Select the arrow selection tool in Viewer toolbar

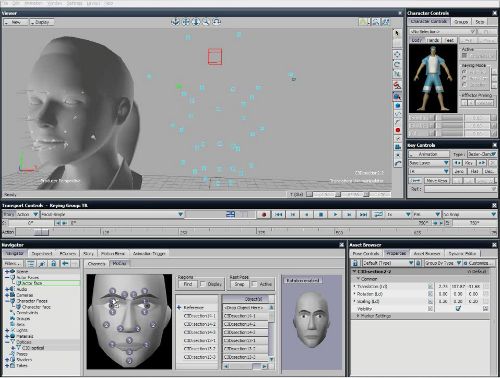397,33
